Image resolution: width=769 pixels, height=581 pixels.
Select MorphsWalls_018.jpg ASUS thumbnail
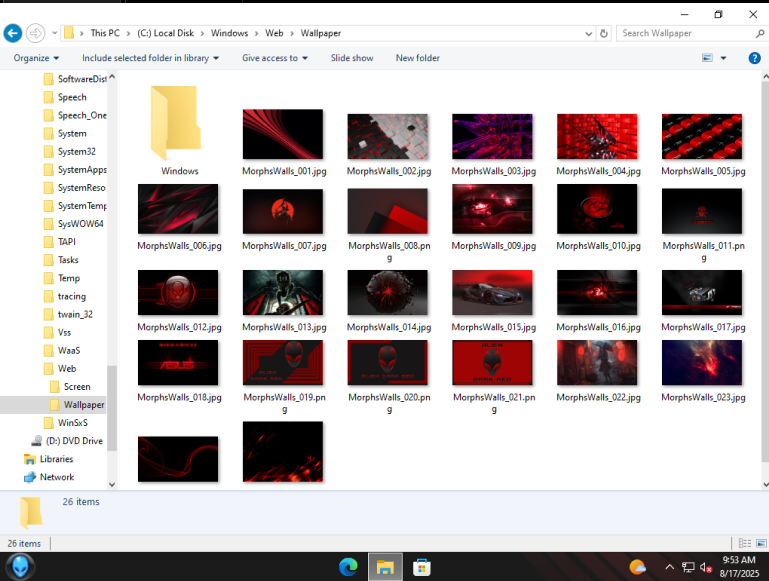(x=178, y=363)
